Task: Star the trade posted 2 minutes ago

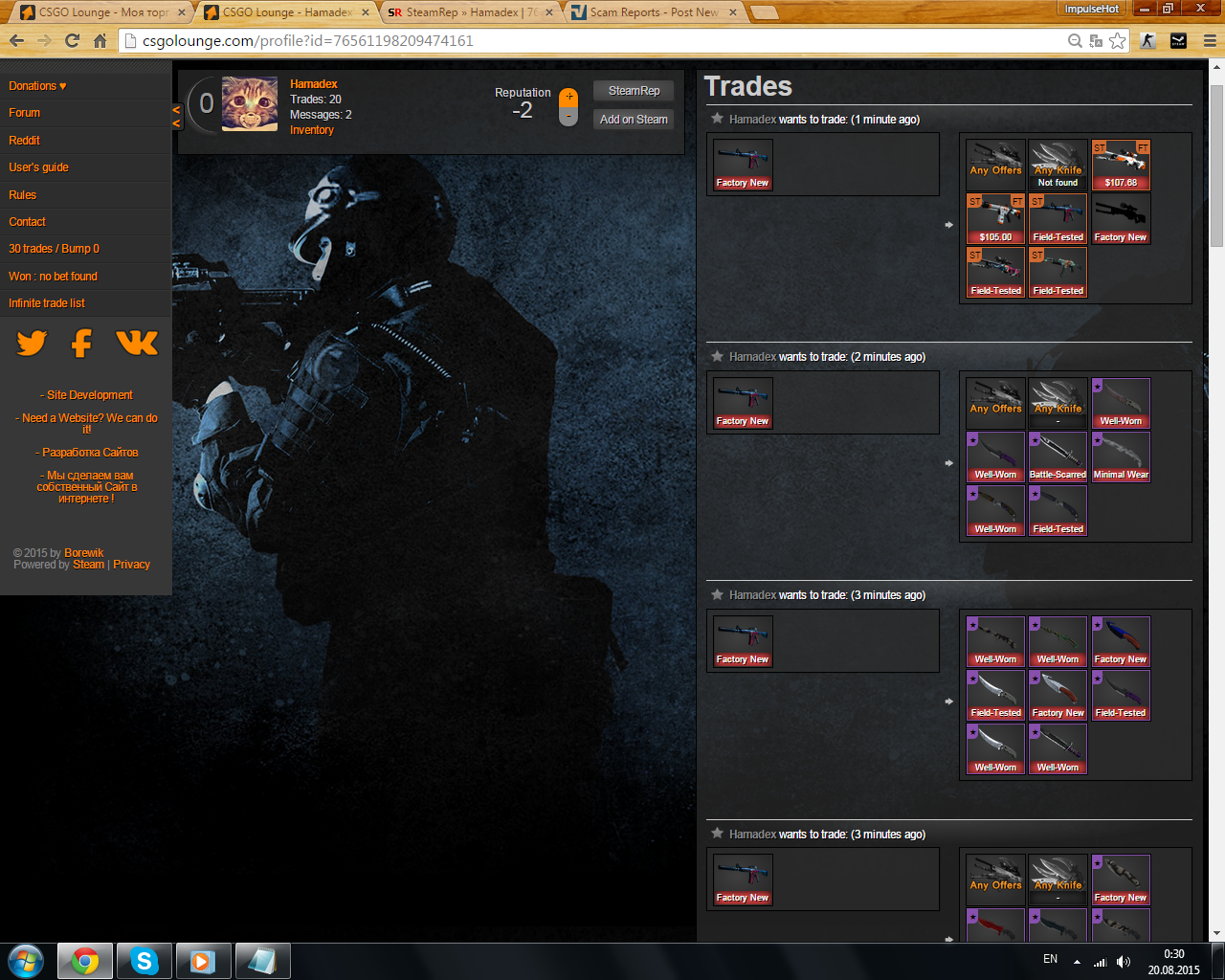Action: (717, 356)
